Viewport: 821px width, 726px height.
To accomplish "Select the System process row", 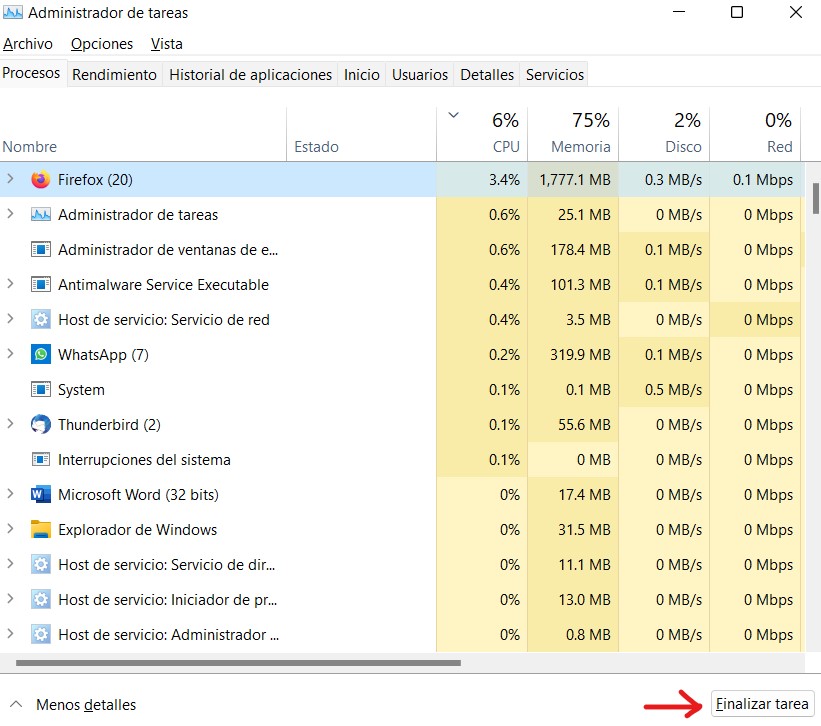I will coord(81,390).
